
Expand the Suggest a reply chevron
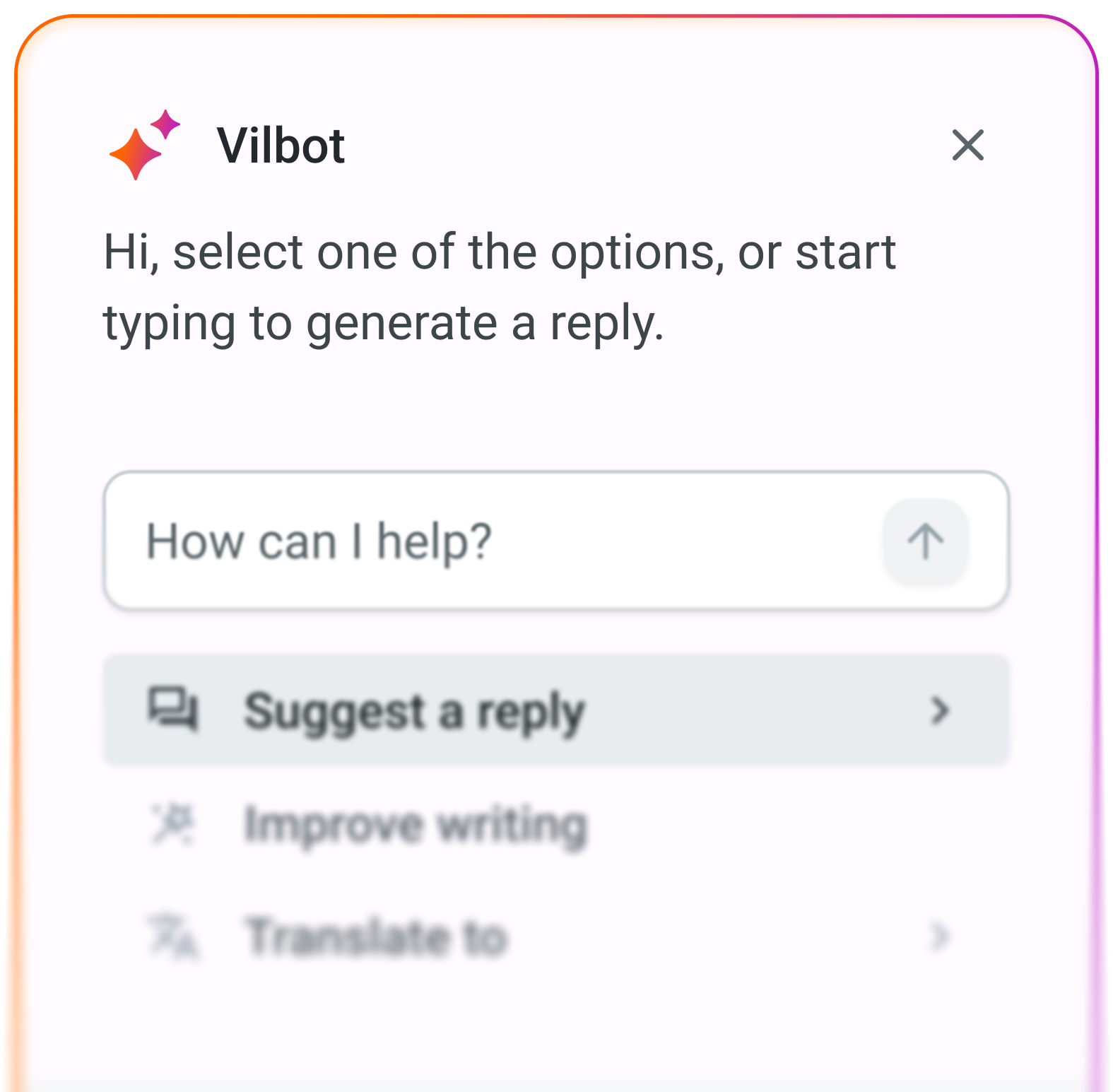coord(939,710)
